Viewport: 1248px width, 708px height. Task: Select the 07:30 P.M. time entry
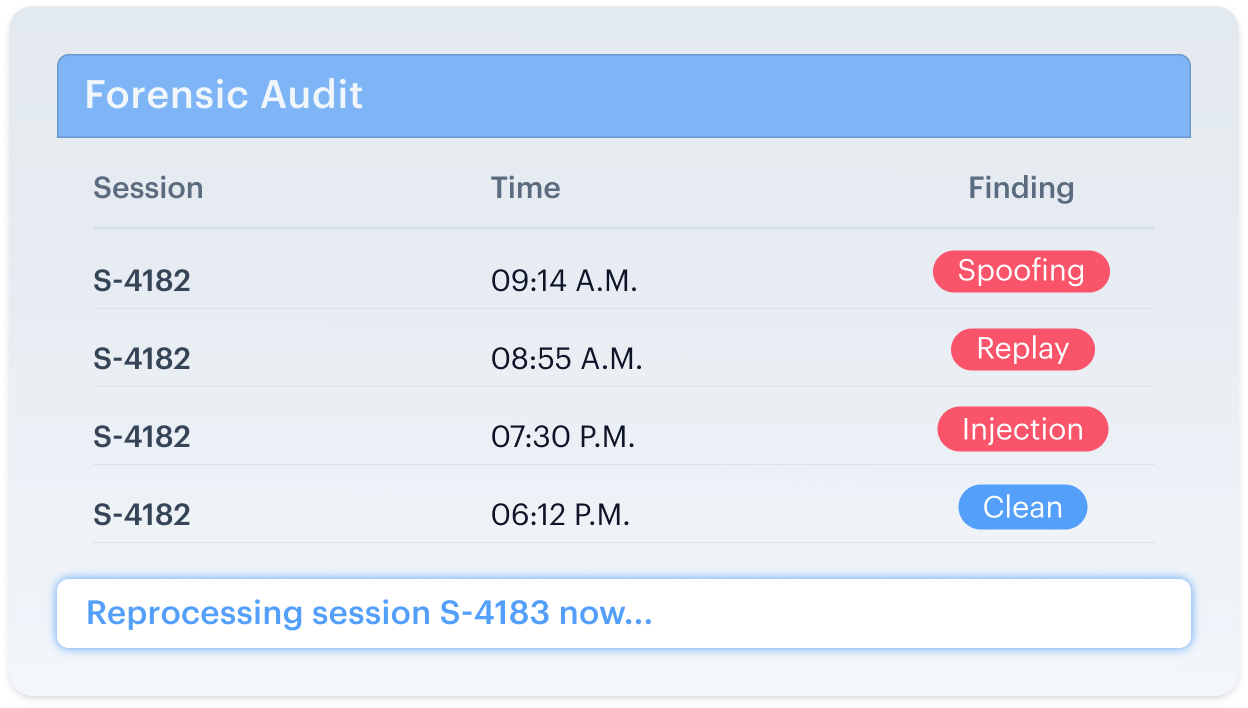click(563, 437)
